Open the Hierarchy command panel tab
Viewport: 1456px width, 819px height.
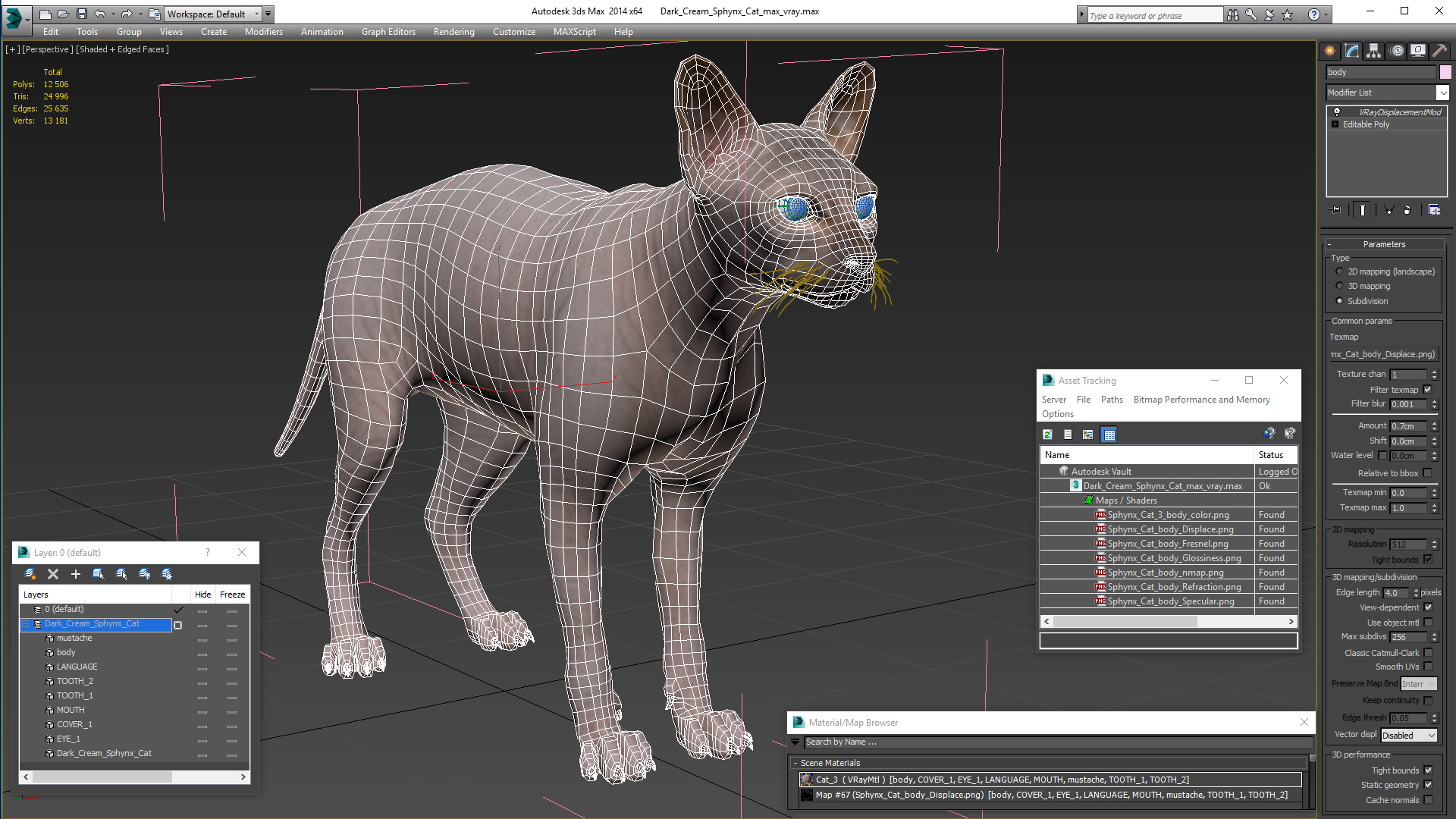(x=1374, y=51)
